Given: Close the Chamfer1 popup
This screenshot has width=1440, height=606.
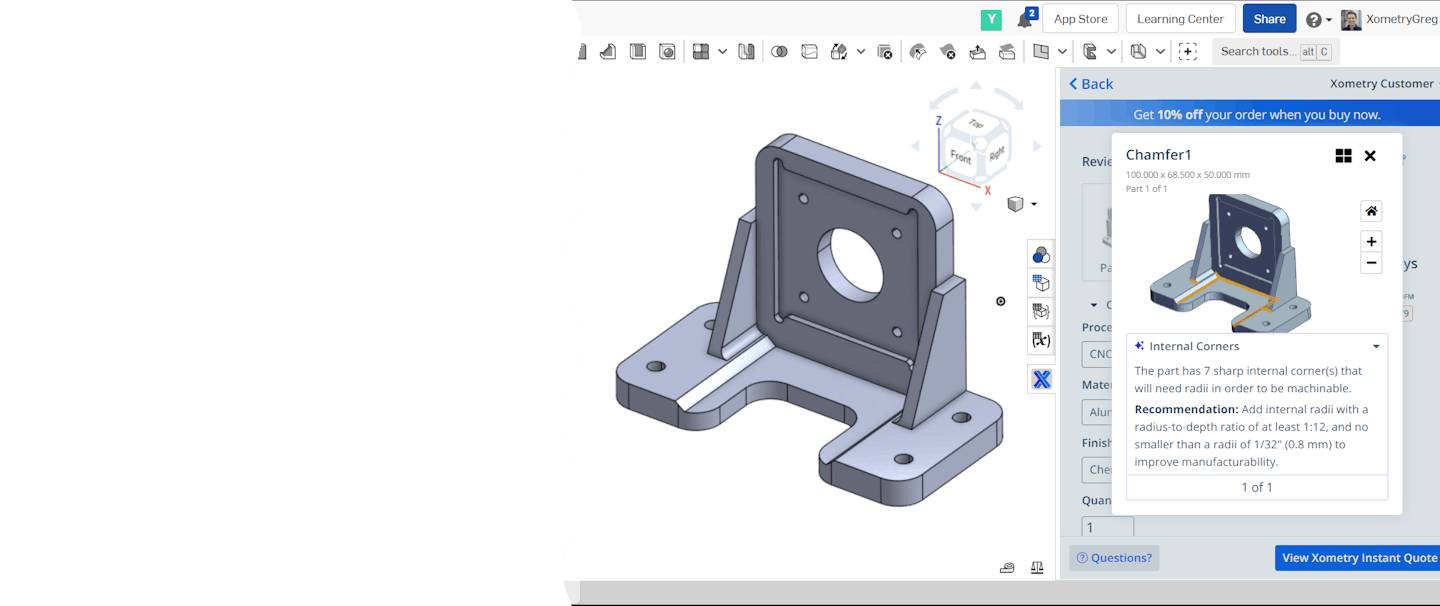Looking at the screenshot, I should 1370,155.
